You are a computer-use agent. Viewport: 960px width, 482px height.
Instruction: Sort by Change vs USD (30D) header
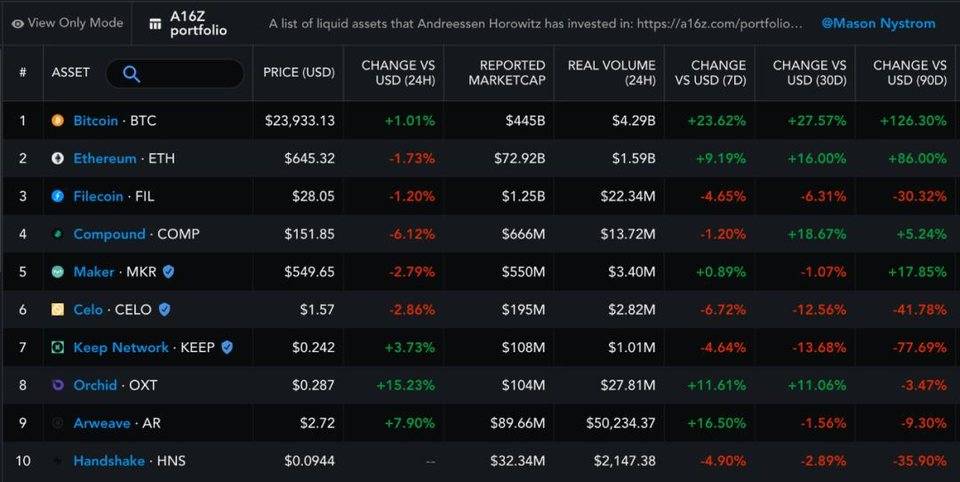(809, 72)
